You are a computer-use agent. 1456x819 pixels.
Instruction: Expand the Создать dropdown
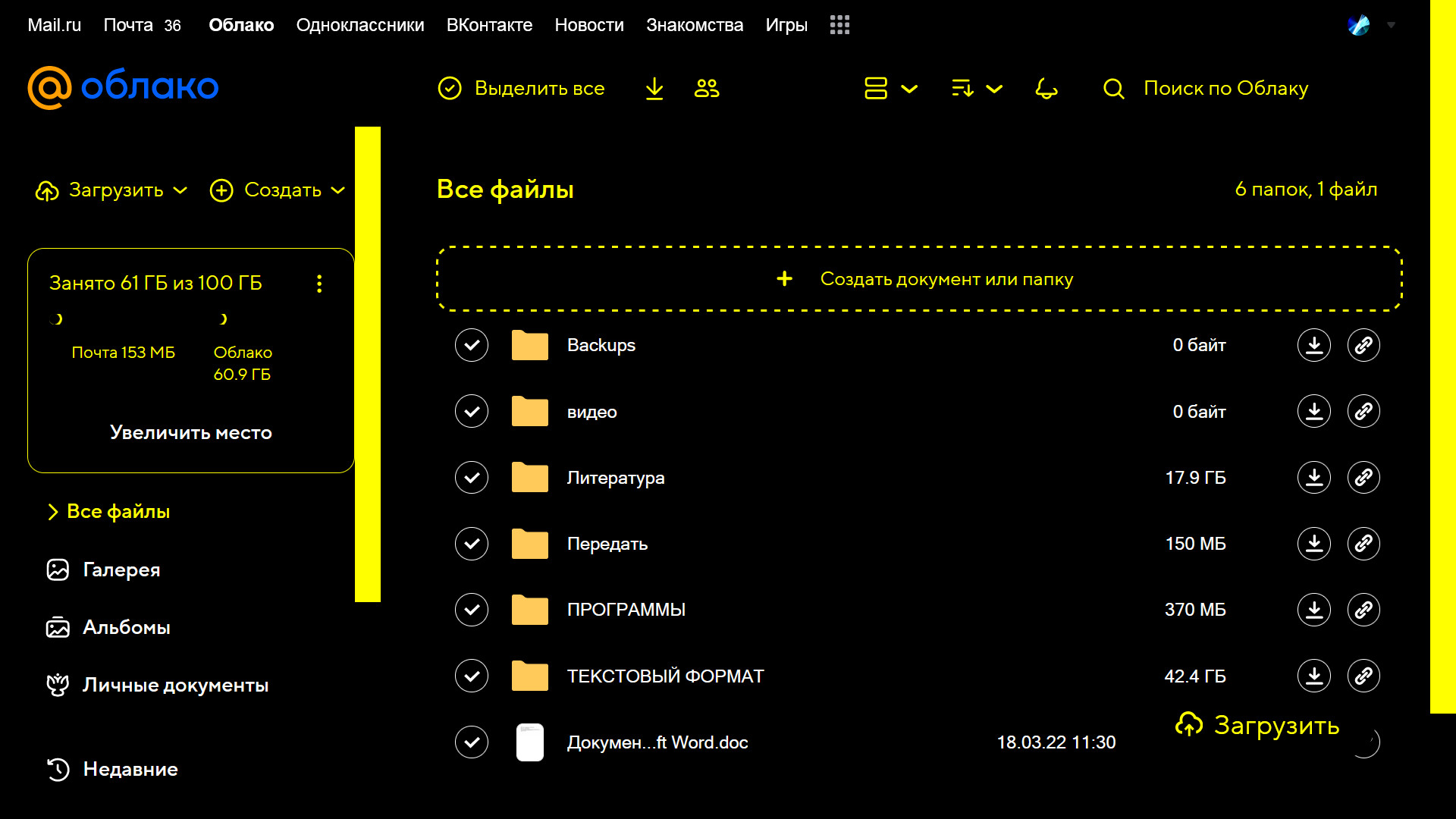tap(278, 190)
